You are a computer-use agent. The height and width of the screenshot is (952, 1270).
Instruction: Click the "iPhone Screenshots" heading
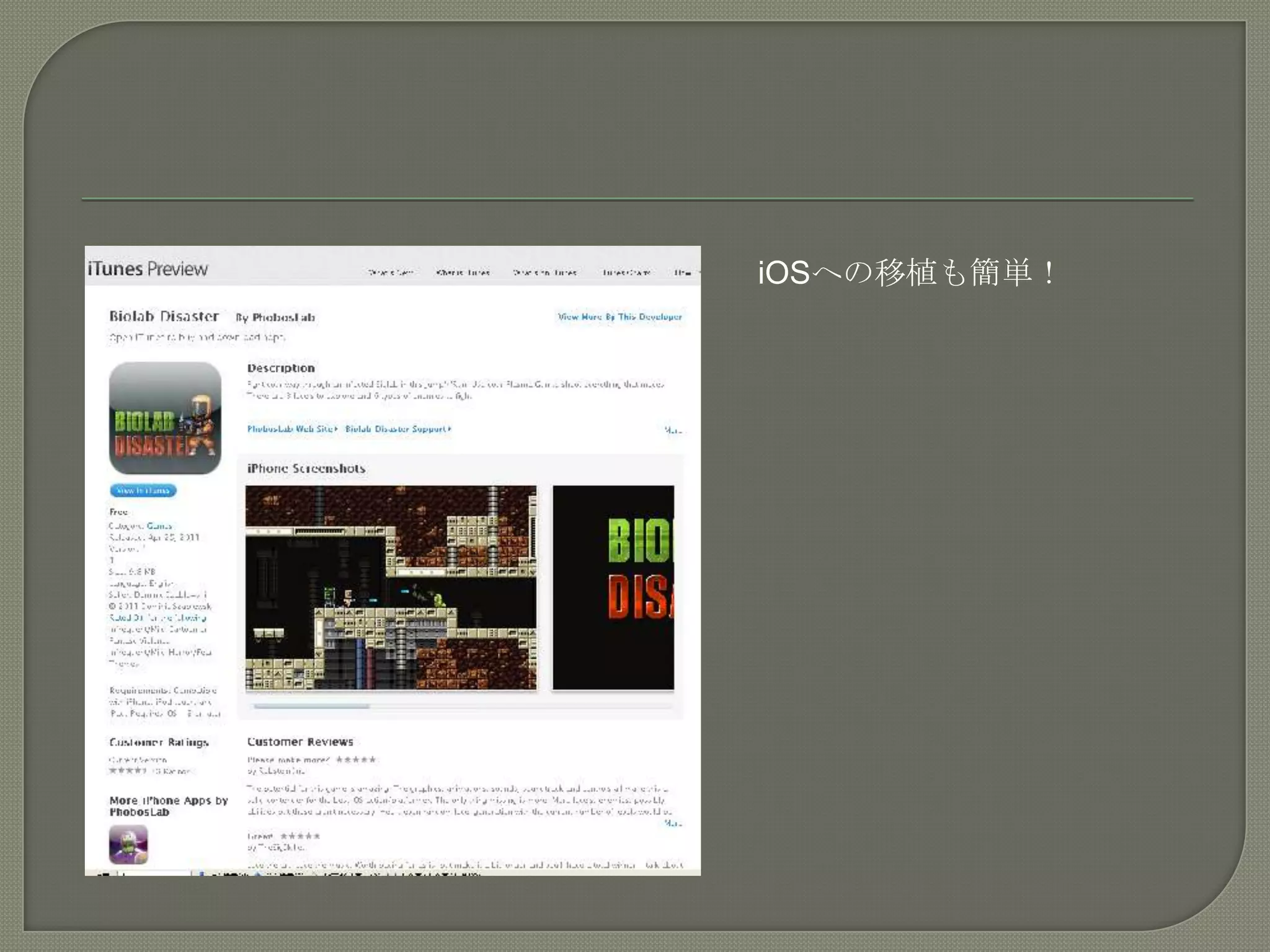click(306, 469)
